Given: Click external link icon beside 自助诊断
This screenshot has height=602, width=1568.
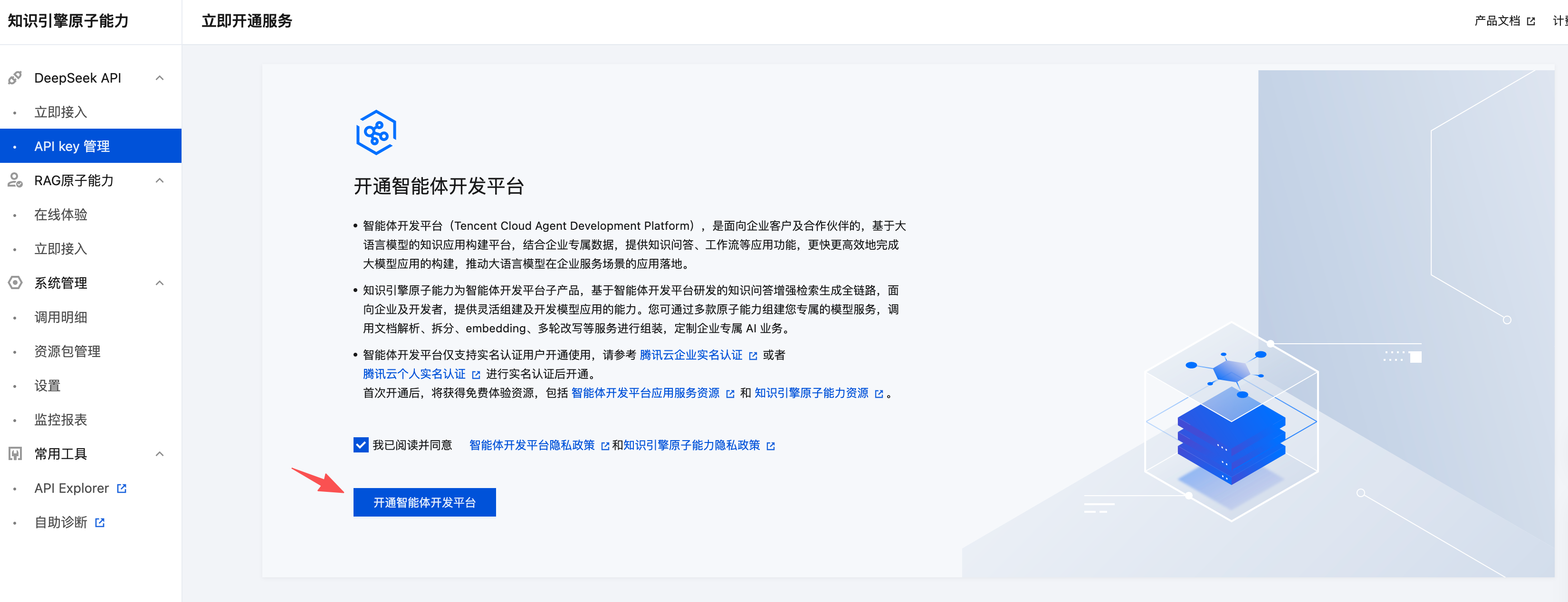Looking at the screenshot, I should 100,522.
